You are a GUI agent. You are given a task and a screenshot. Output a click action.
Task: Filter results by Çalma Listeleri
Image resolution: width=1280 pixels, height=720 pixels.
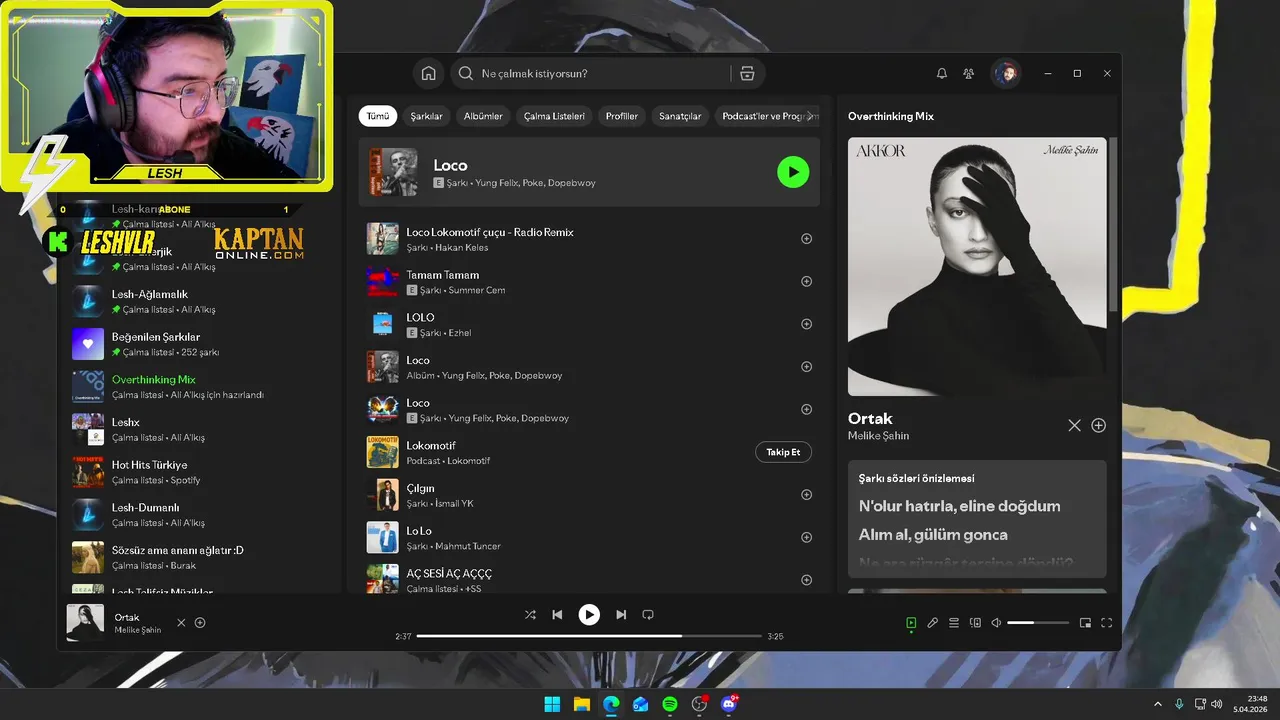[x=554, y=116]
